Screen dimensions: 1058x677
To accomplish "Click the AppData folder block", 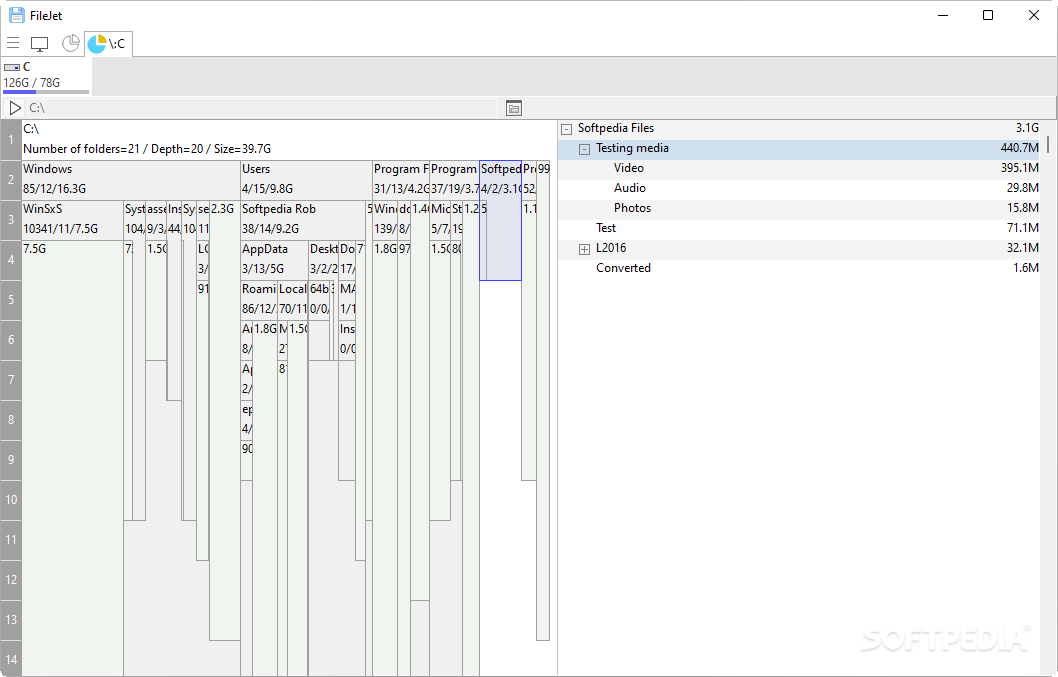I will click(275, 259).
